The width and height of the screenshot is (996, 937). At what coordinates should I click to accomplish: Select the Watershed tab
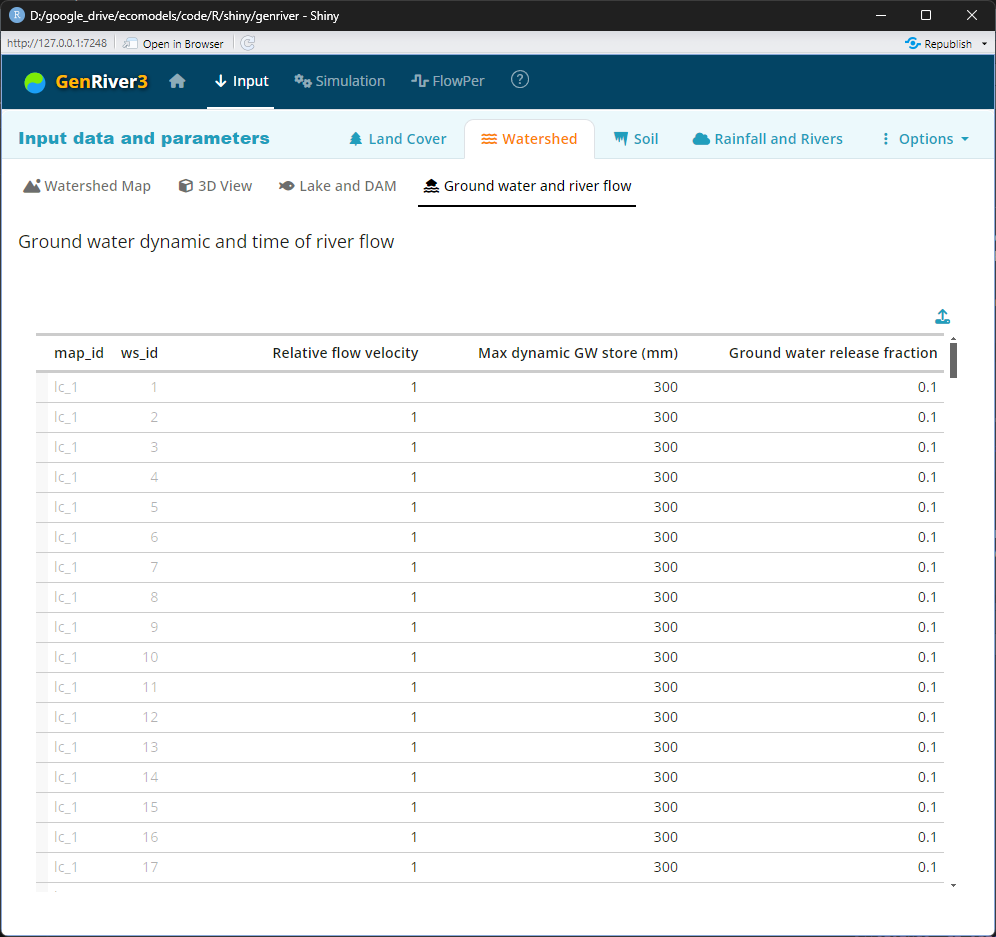(529, 139)
